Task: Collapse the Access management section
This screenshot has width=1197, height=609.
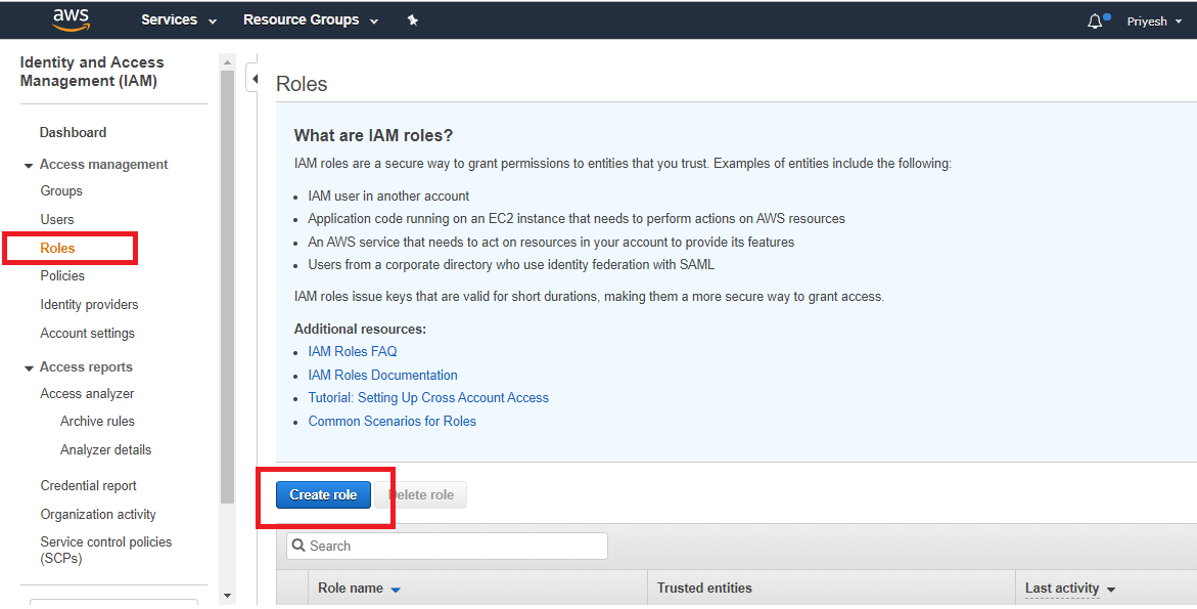Action: tap(29, 165)
